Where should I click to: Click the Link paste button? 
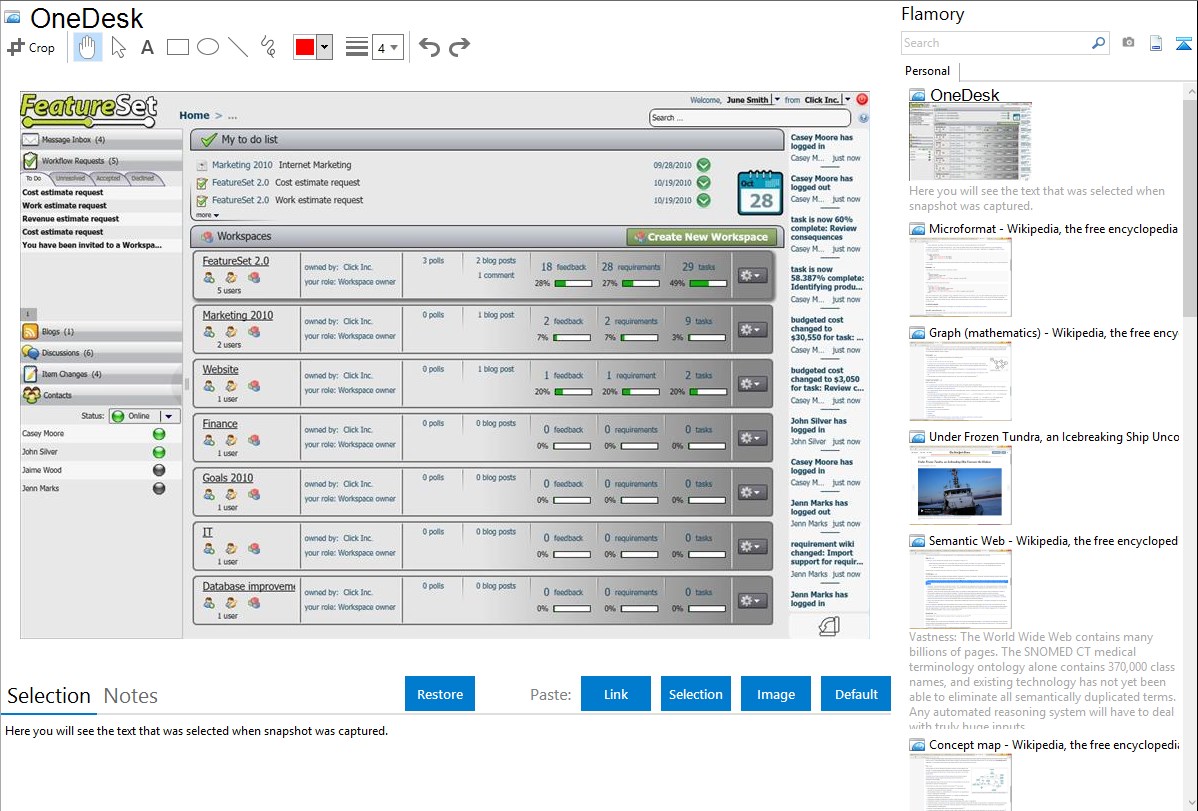point(616,694)
